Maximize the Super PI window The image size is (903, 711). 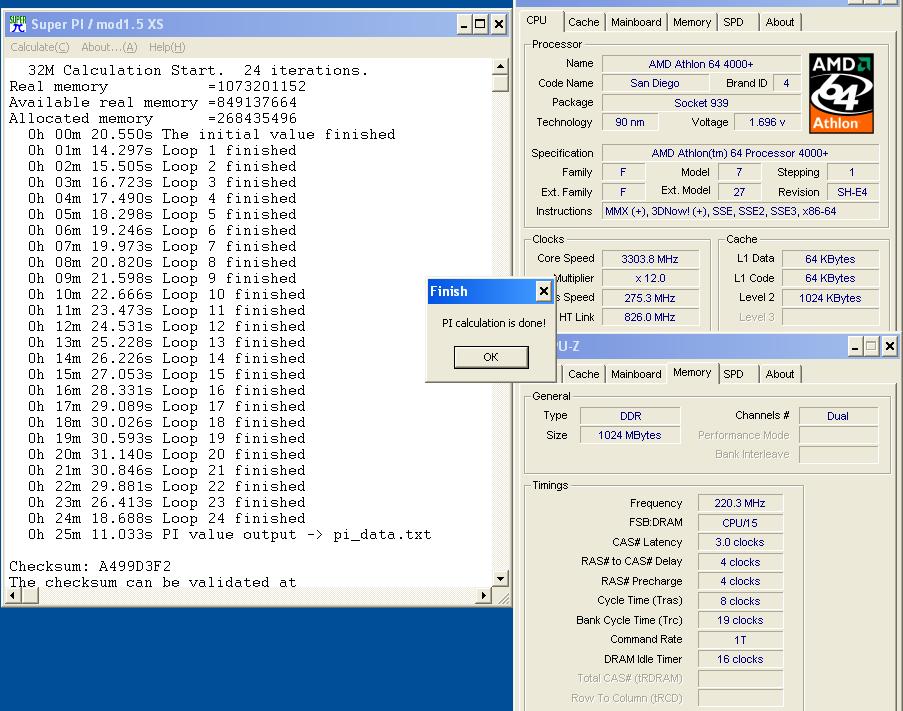click(480, 25)
